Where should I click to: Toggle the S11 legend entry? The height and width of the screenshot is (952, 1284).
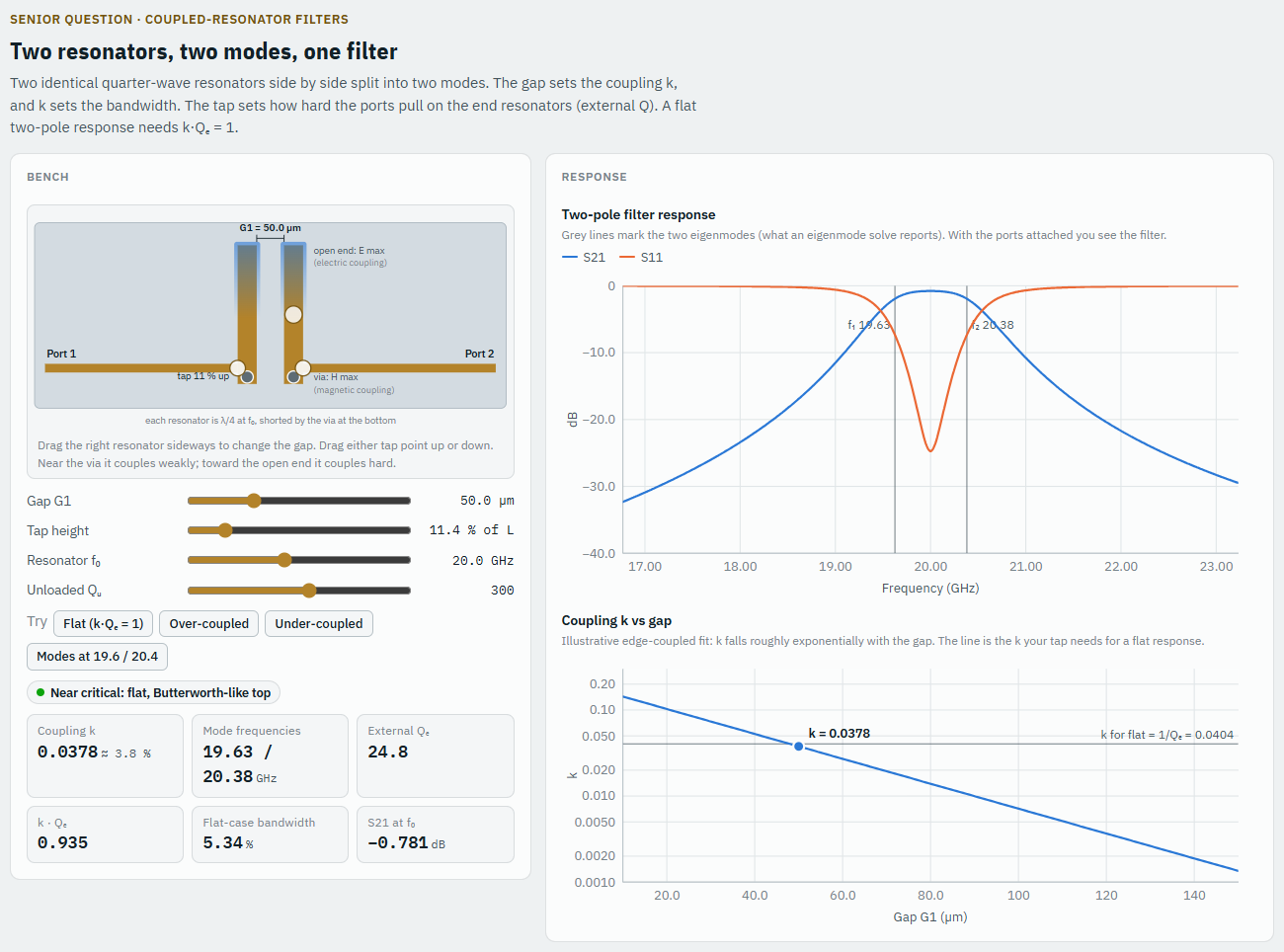(641, 257)
